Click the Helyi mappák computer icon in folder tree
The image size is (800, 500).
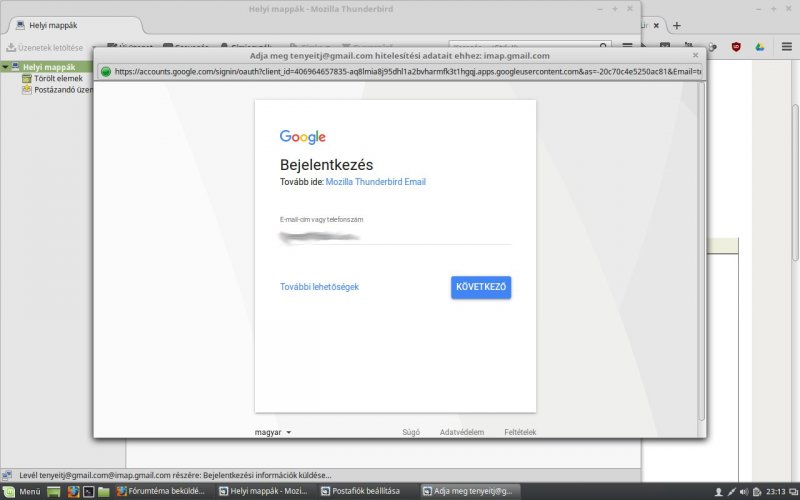15,67
